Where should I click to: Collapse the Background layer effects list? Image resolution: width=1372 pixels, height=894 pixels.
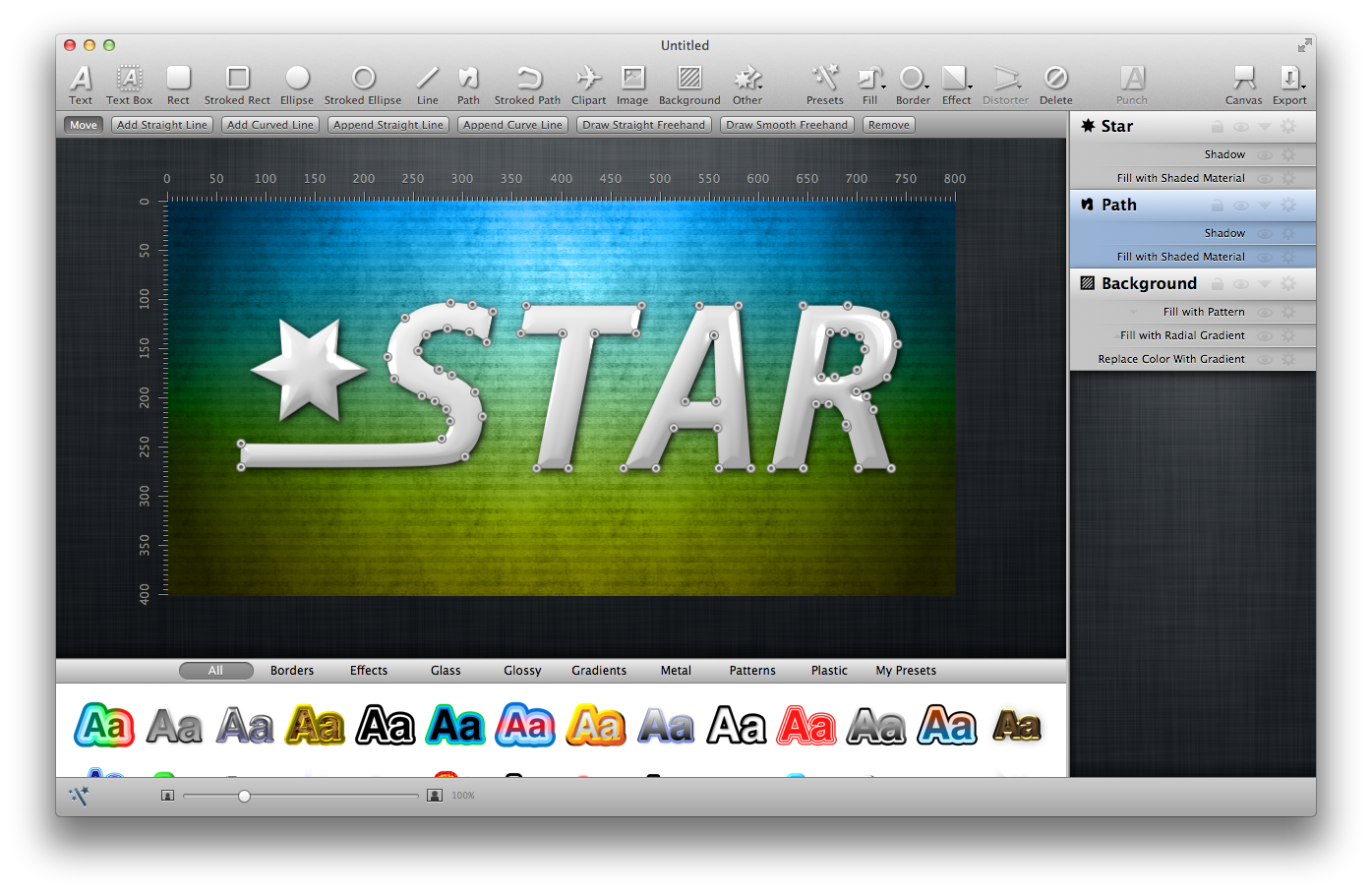click(x=1265, y=284)
